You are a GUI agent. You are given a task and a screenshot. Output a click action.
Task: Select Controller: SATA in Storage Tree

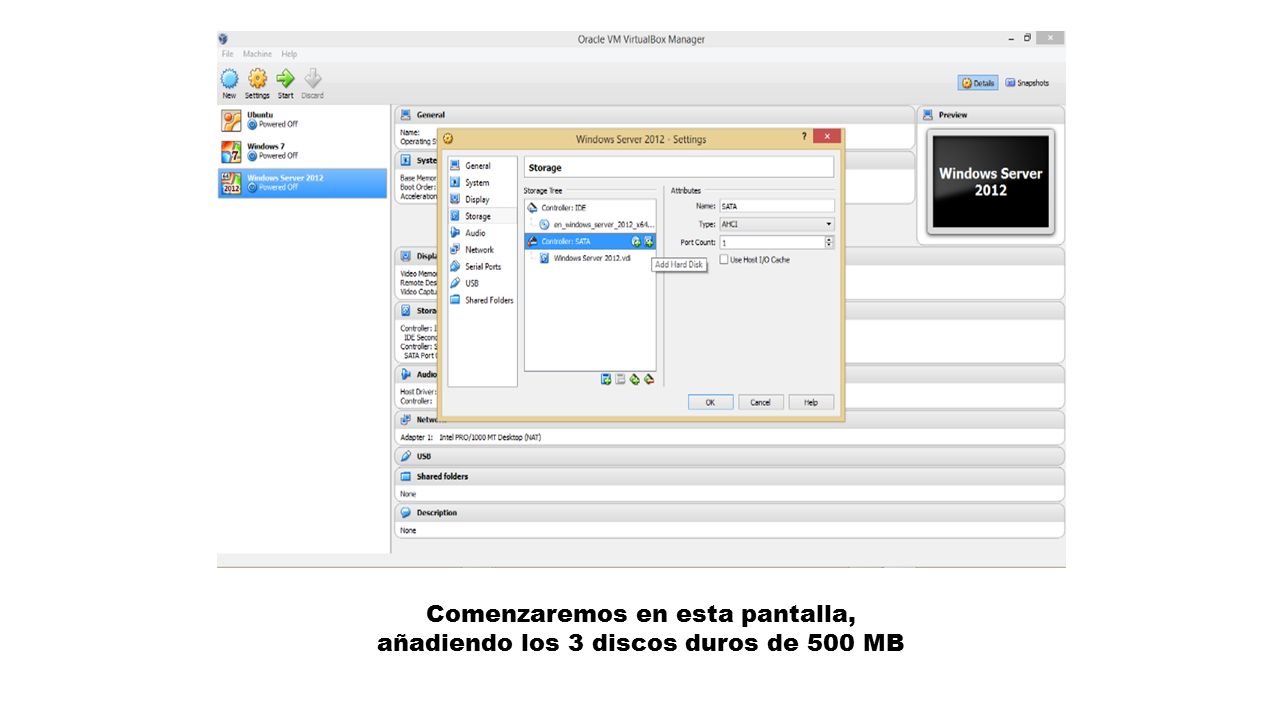click(590, 241)
